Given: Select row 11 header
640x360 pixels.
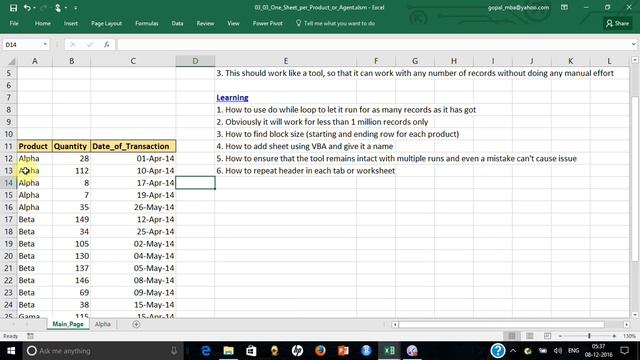Looking at the screenshot, I should click(x=9, y=146).
